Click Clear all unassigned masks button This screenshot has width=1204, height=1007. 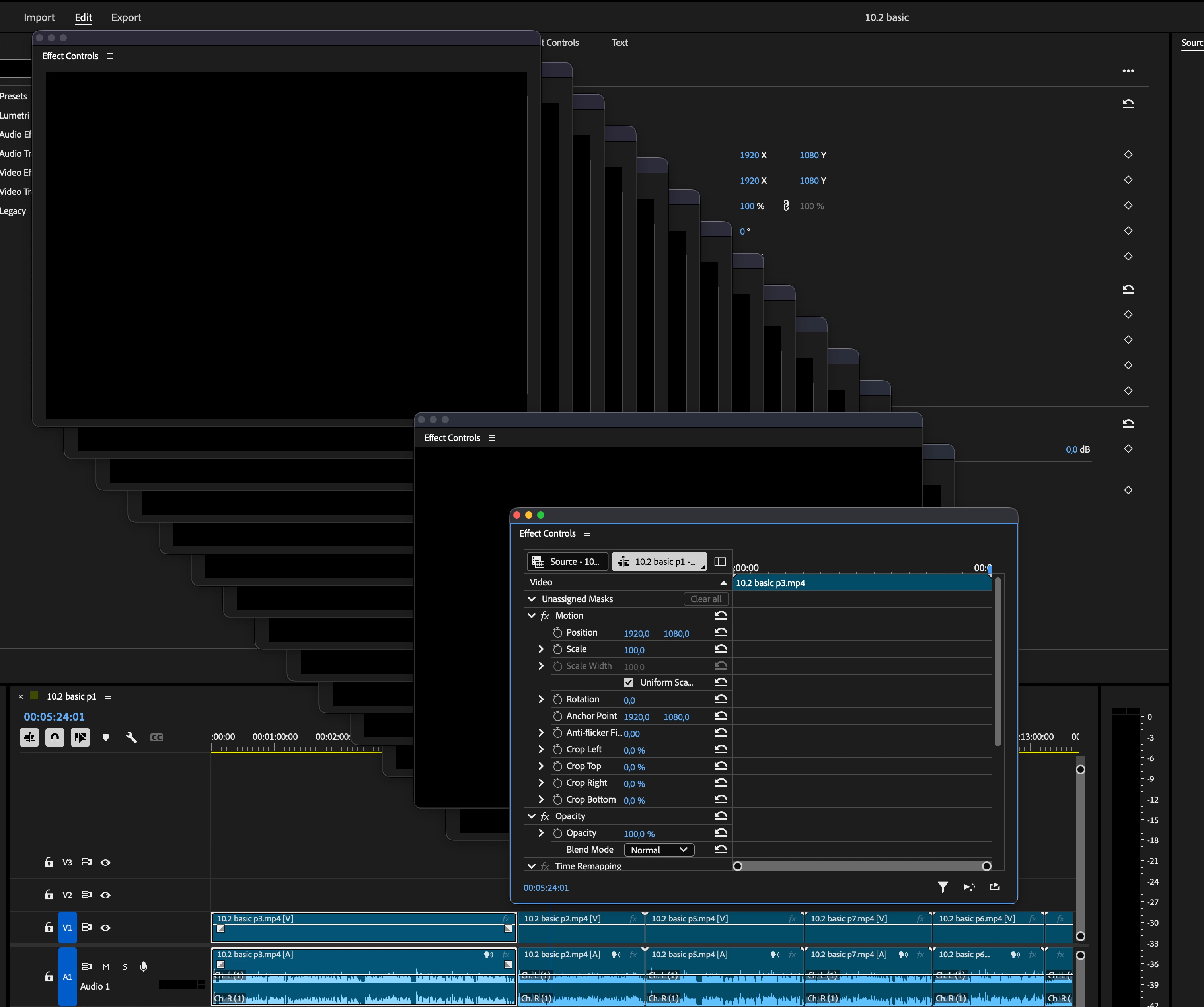(706, 599)
